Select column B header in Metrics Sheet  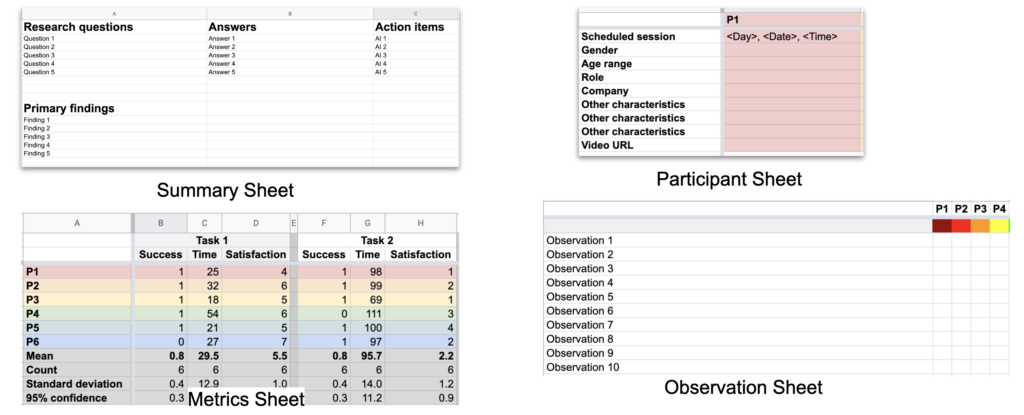tap(160, 224)
